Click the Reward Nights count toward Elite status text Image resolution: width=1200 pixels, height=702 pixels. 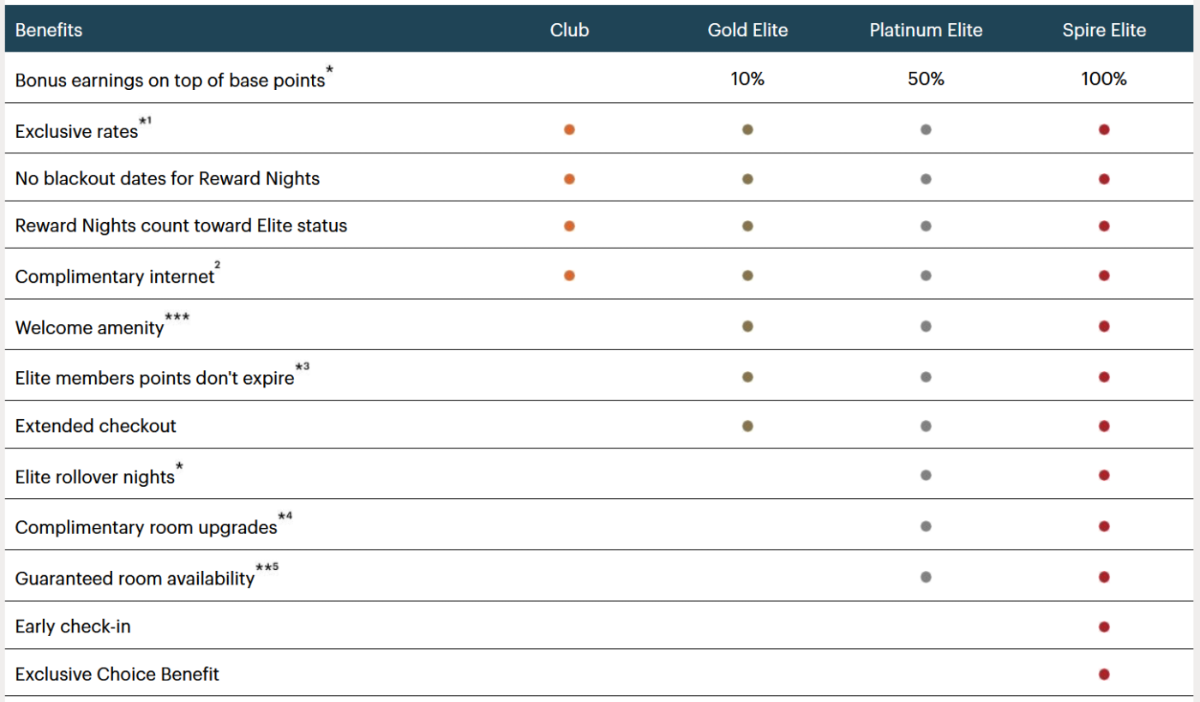(x=181, y=226)
